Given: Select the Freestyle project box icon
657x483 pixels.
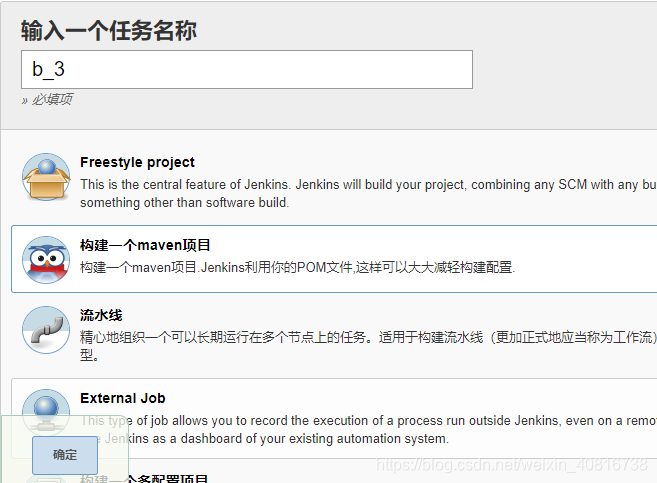Looking at the screenshot, I should tap(46, 177).
